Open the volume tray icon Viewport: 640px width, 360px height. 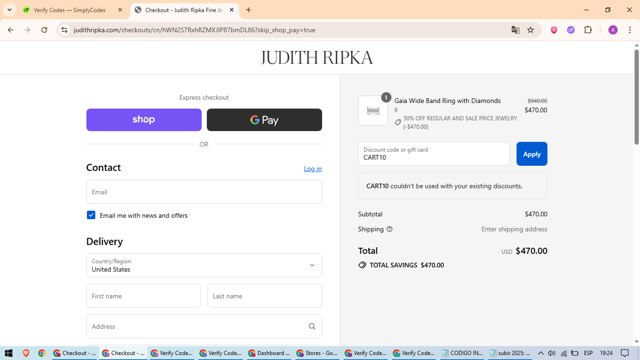click(x=551, y=353)
